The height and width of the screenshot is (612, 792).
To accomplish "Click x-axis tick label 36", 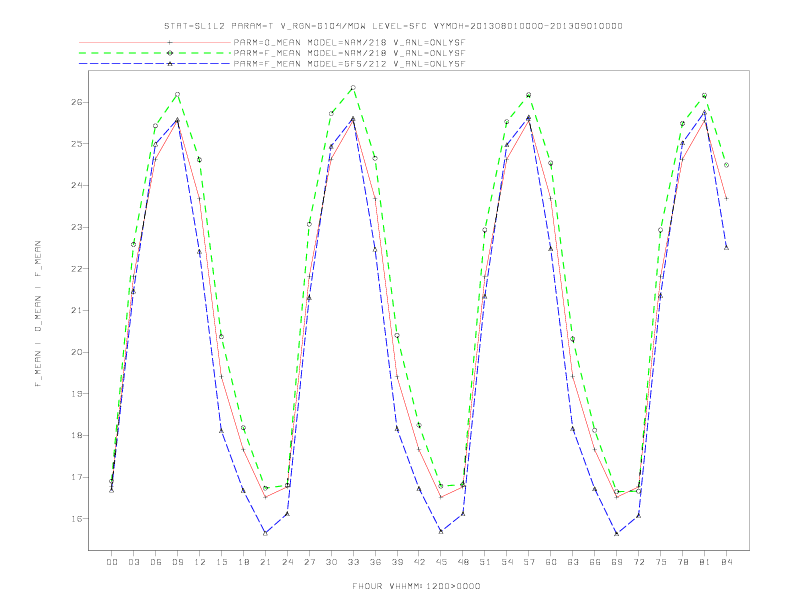I will tap(375, 562).
